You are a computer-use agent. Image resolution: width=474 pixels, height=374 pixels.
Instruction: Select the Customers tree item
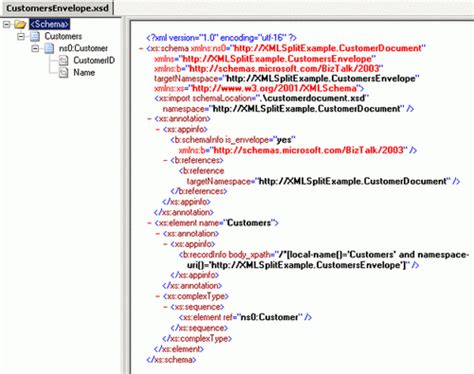point(63,36)
